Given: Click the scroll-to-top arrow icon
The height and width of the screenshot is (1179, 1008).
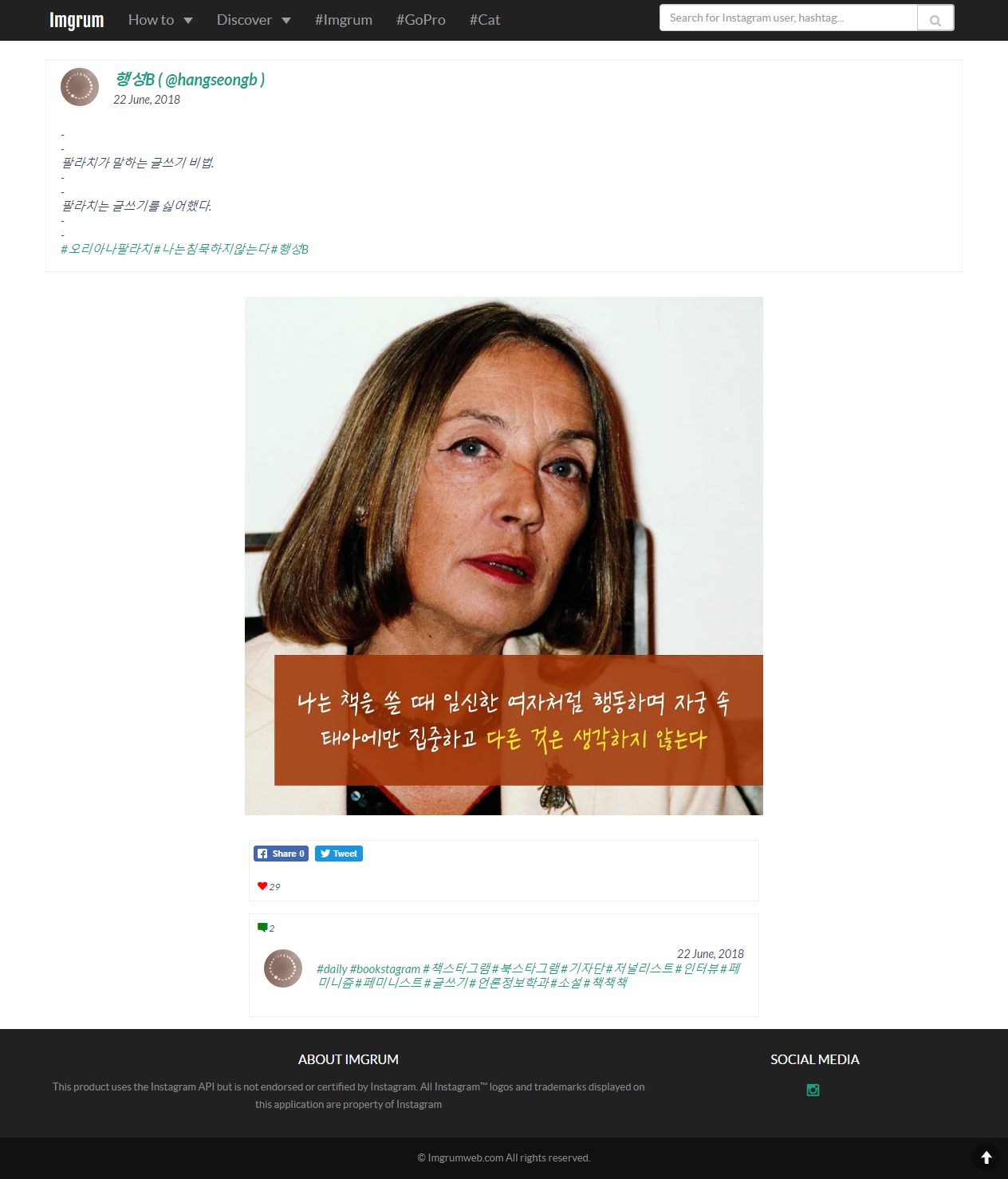Looking at the screenshot, I should pyautogui.click(x=986, y=1157).
